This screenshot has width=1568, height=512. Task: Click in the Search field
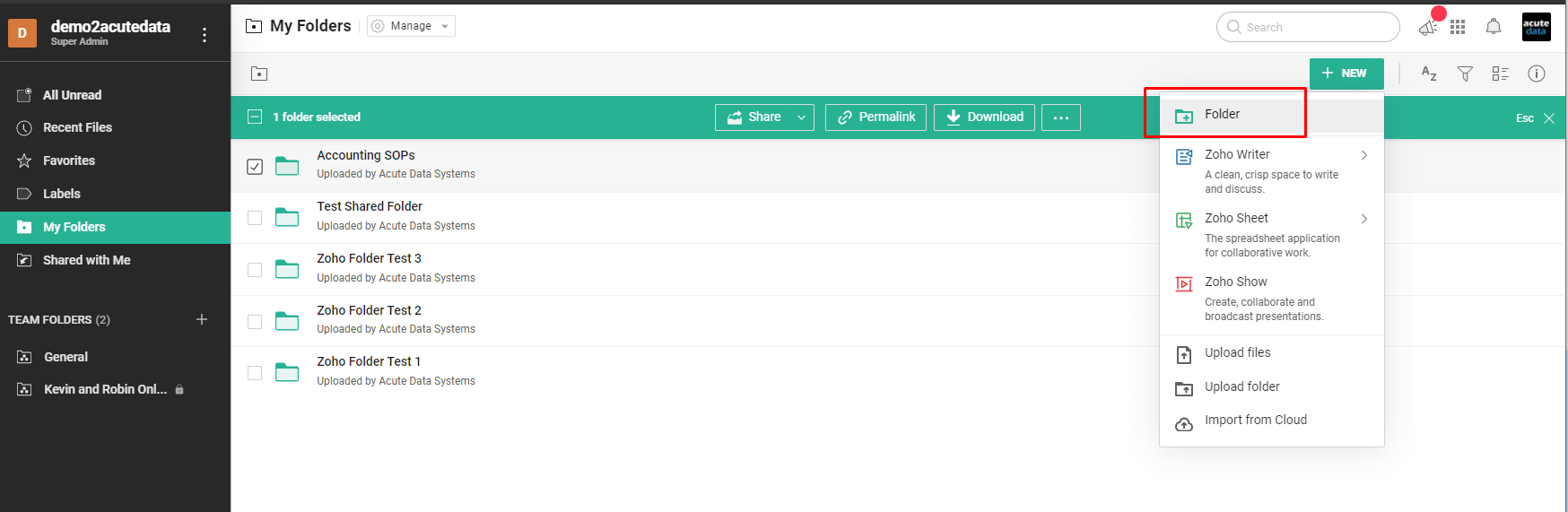tap(1308, 27)
